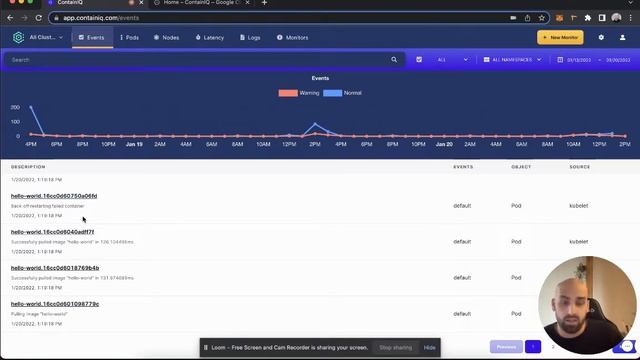Click 'Back-off restarting failed container' text
The image size is (640, 360).
pyautogui.click(x=47, y=206)
